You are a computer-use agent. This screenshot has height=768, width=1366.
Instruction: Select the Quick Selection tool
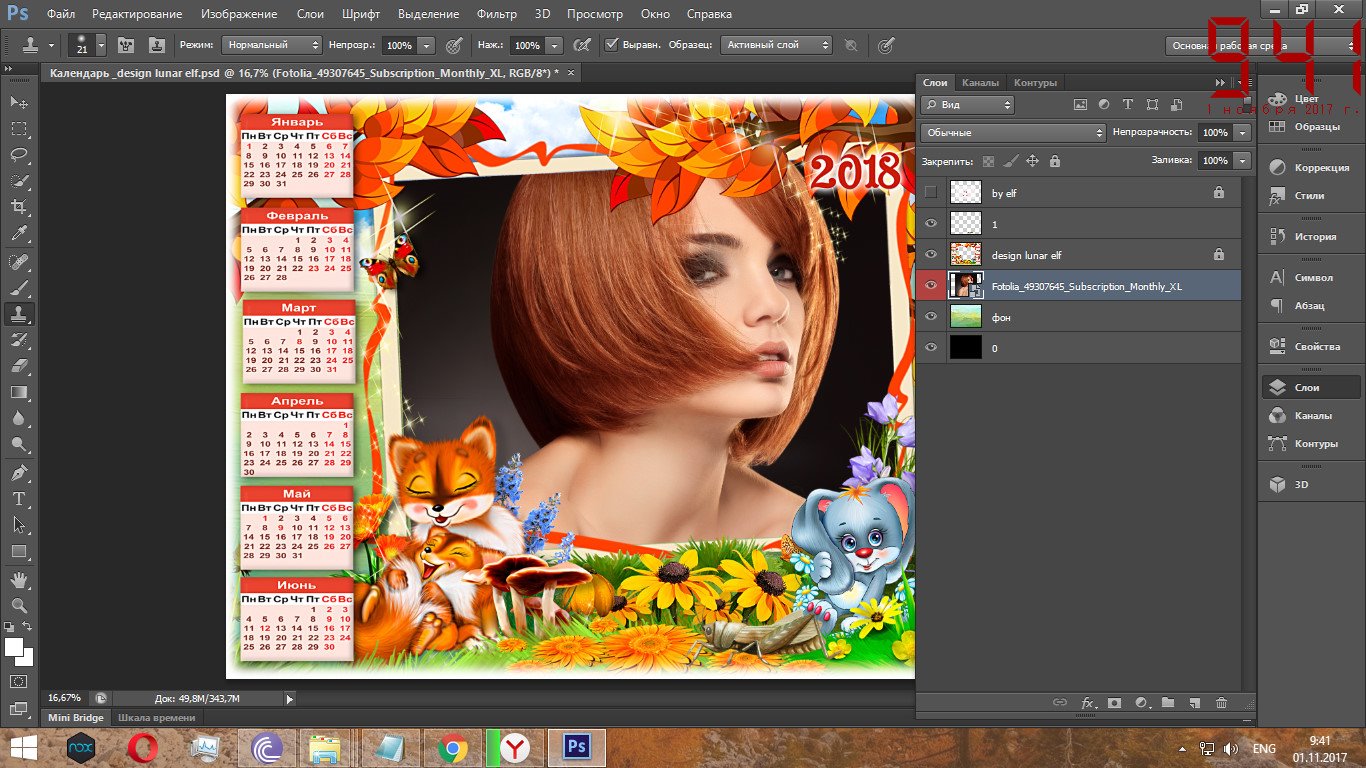pos(19,181)
